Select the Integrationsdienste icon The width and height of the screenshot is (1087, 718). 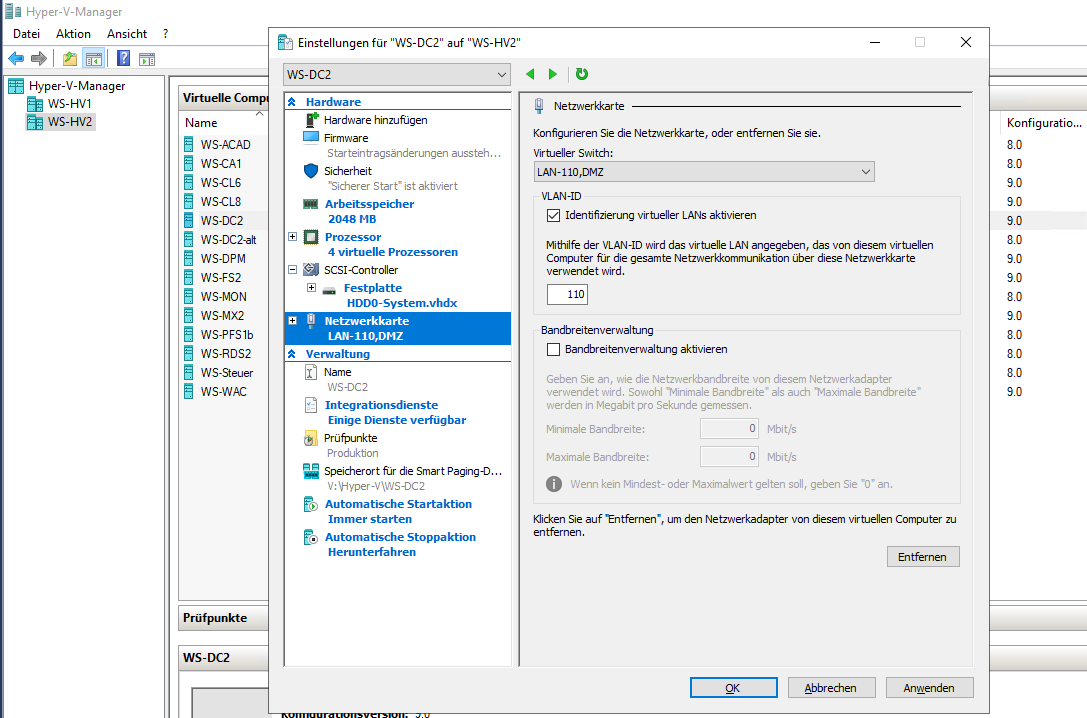311,405
